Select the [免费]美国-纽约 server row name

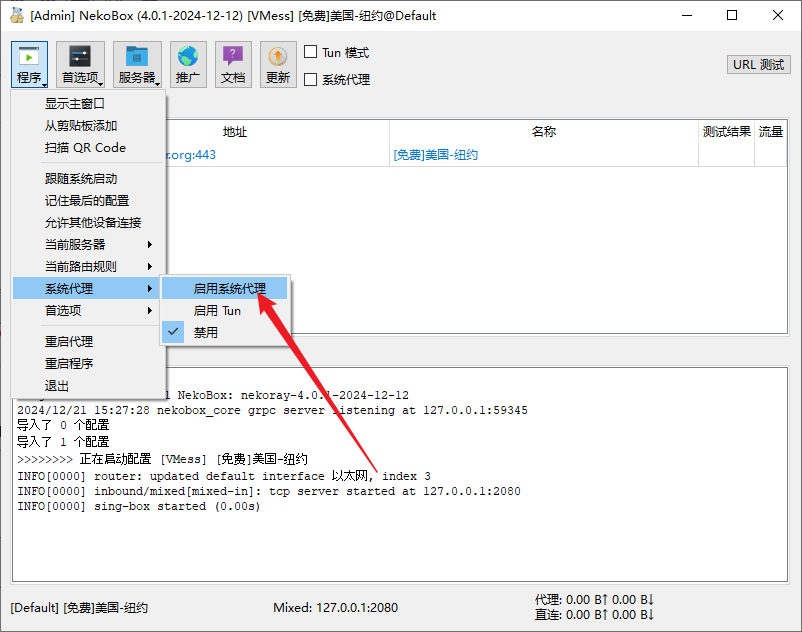click(x=436, y=155)
